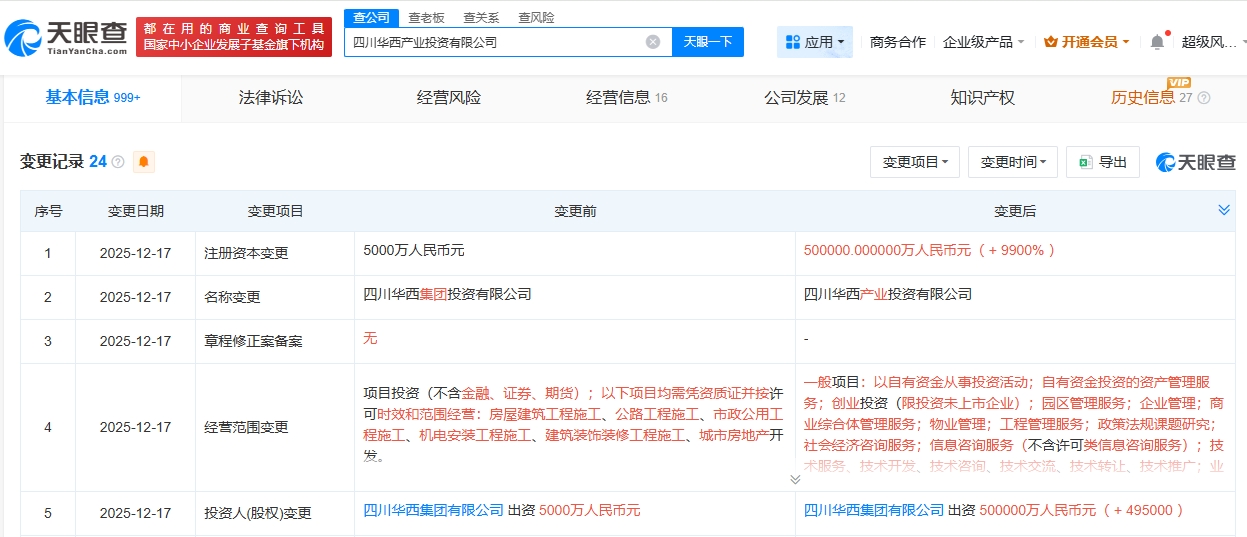1247x537 pixels.
Task: Clear the search box with X icon
Action: pos(653,42)
